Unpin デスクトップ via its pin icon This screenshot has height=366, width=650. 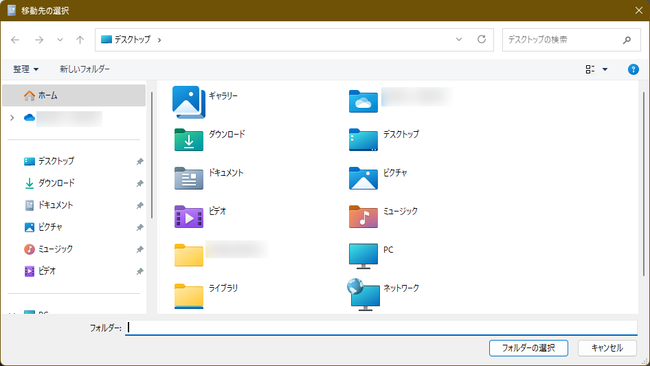coord(140,161)
